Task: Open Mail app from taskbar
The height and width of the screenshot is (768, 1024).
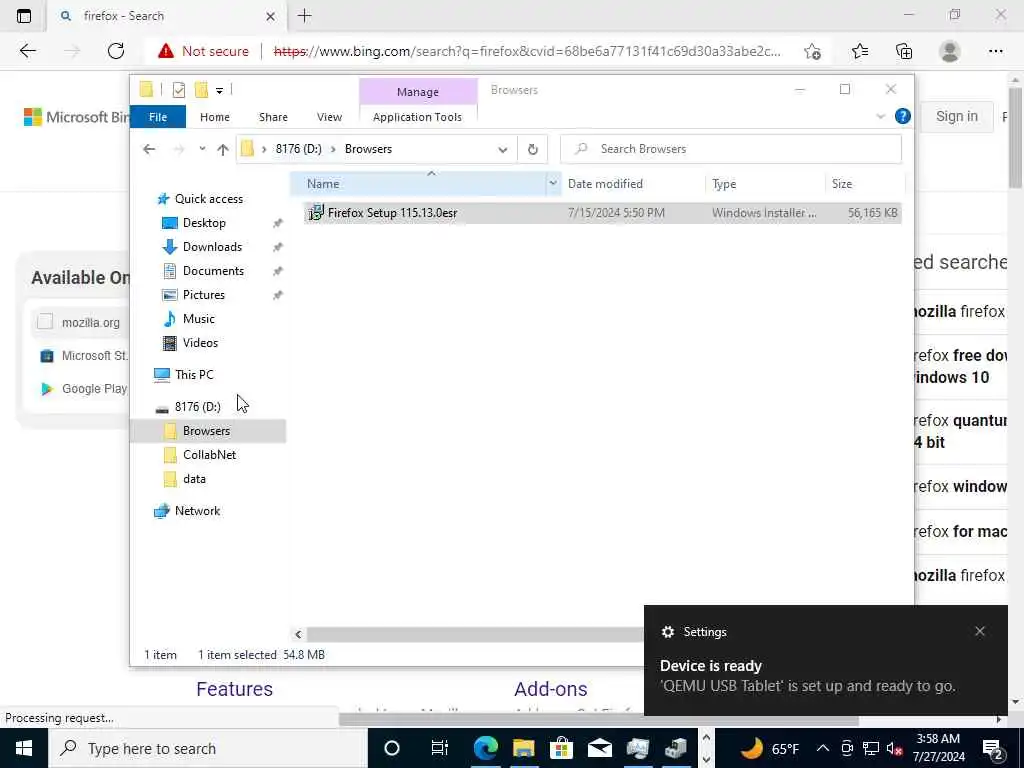Action: coord(600,748)
